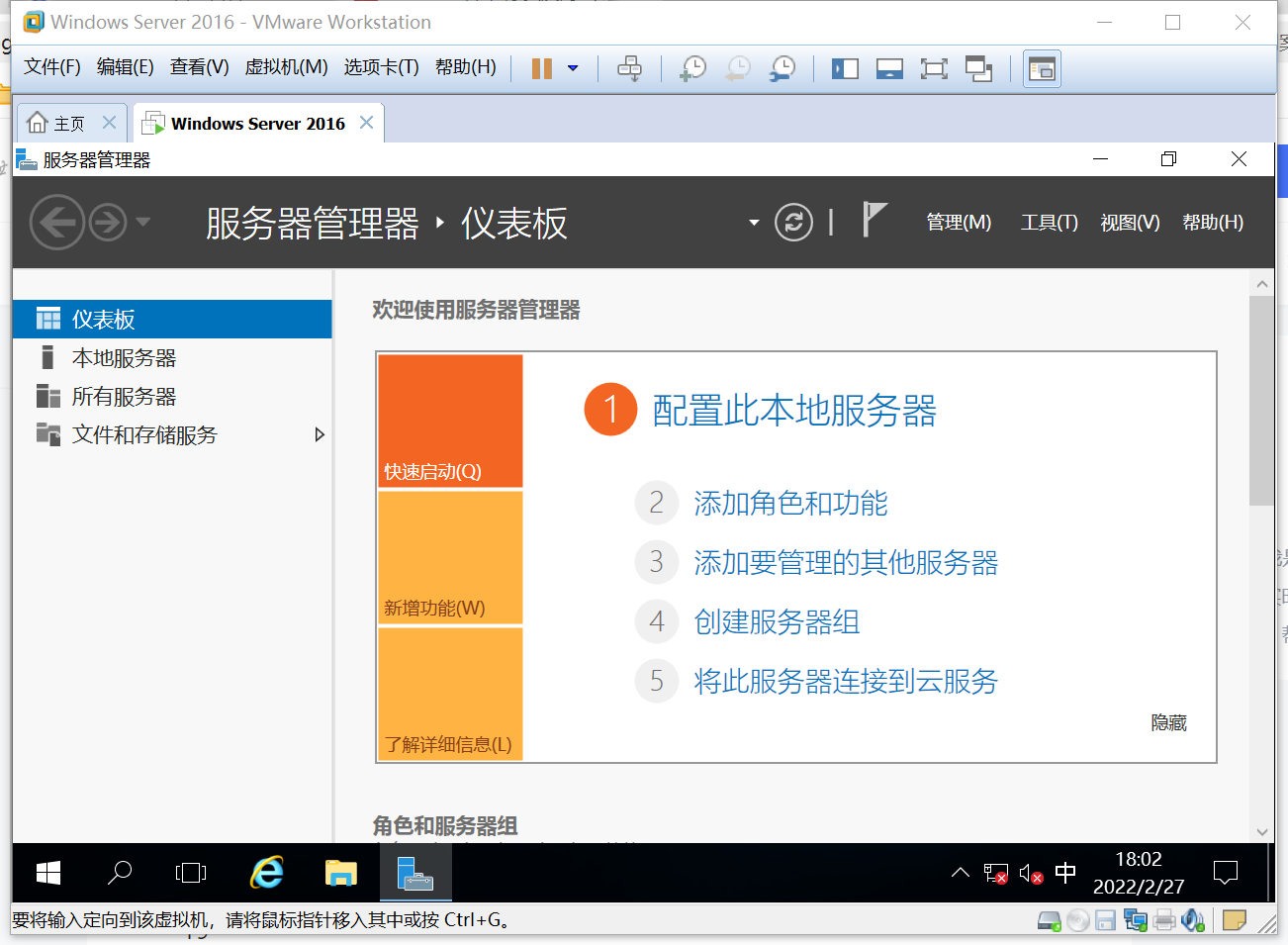
Task: Open VMware 帮助(H) menu in menu bar
Action: [466, 67]
